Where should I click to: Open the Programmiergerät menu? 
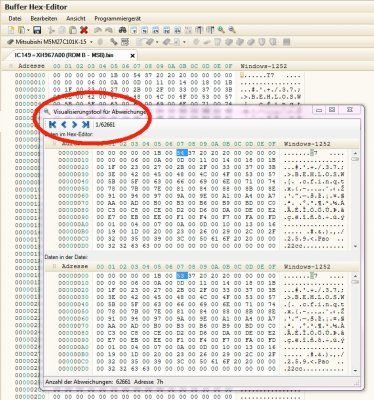tap(118, 19)
